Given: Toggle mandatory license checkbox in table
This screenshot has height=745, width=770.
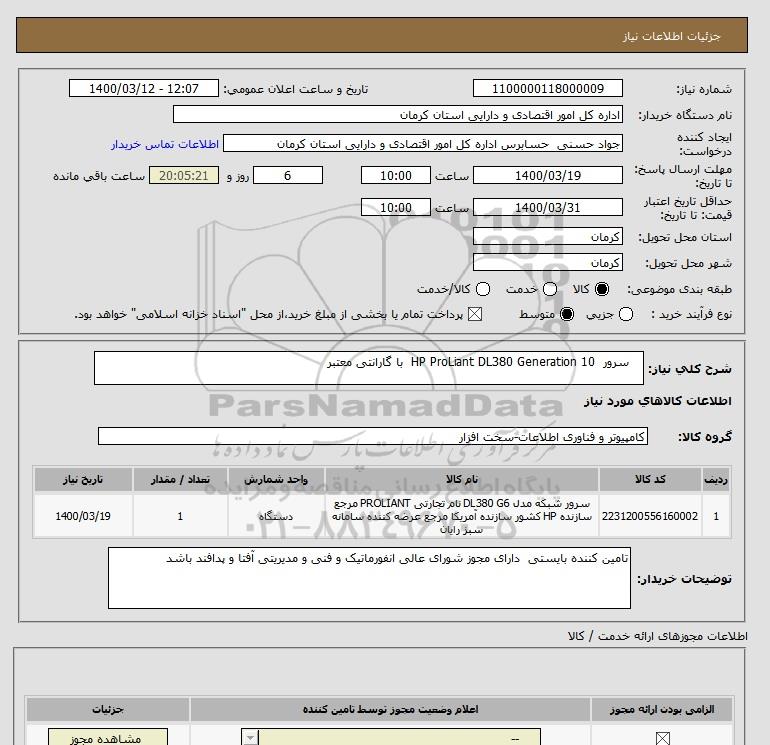Looking at the screenshot, I should [x=662, y=738].
